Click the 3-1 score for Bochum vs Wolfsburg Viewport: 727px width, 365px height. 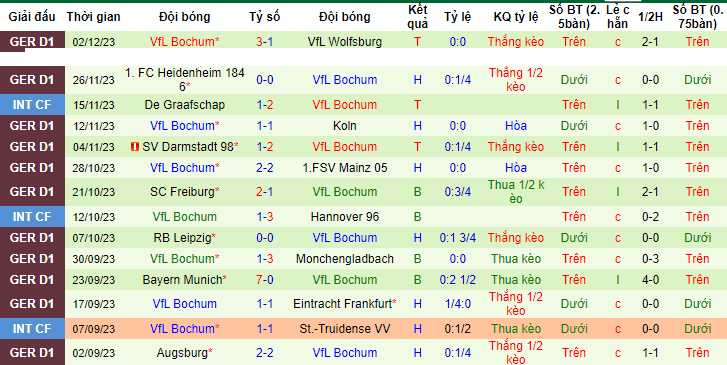coord(264,42)
